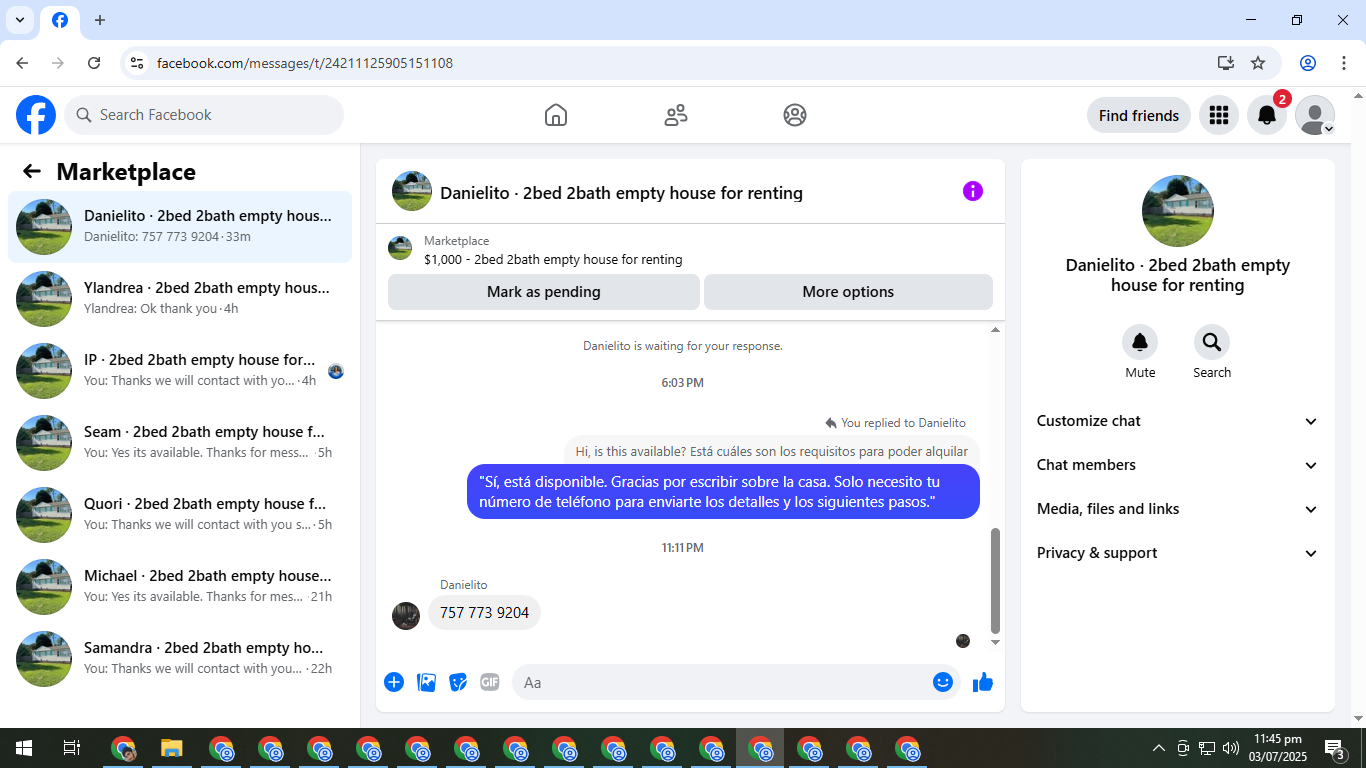The height and width of the screenshot is (768, 1366).
Task: Click the quoted 'Hi, is this available?' message
Action: tap(772, 451)
